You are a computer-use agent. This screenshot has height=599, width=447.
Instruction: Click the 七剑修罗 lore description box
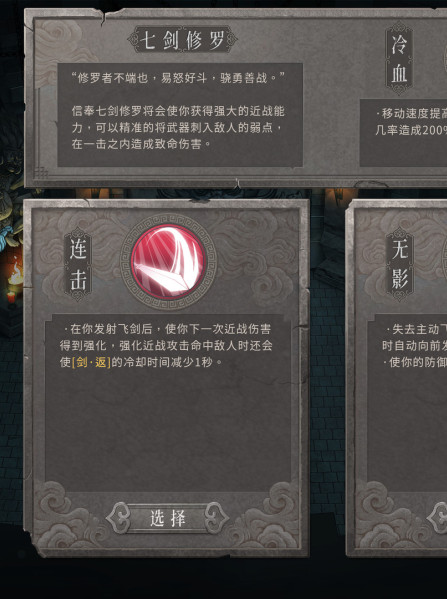180,115
